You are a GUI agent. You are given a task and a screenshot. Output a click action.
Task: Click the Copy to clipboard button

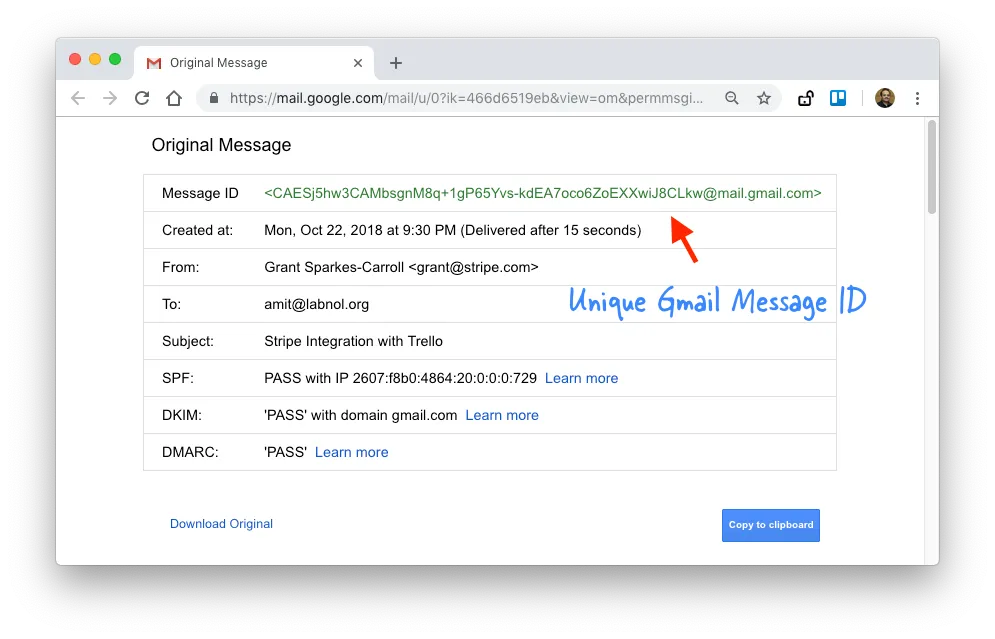[x=770, y=524]
